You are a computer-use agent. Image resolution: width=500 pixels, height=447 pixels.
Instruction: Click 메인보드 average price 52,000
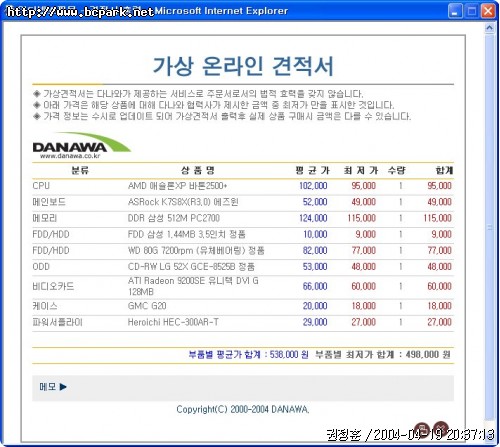[315, 202]
